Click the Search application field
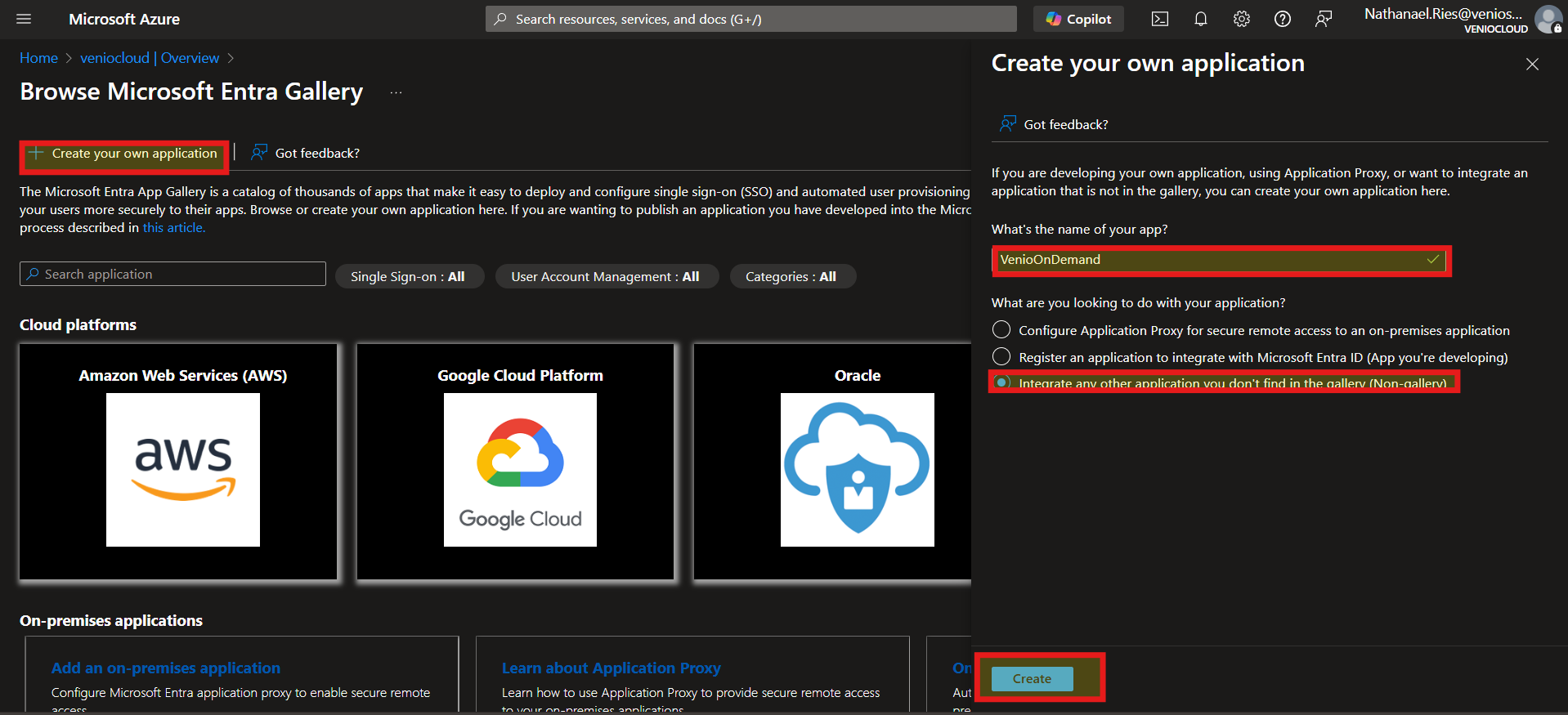Screen dimensions: 1568x715 point(172,274)
